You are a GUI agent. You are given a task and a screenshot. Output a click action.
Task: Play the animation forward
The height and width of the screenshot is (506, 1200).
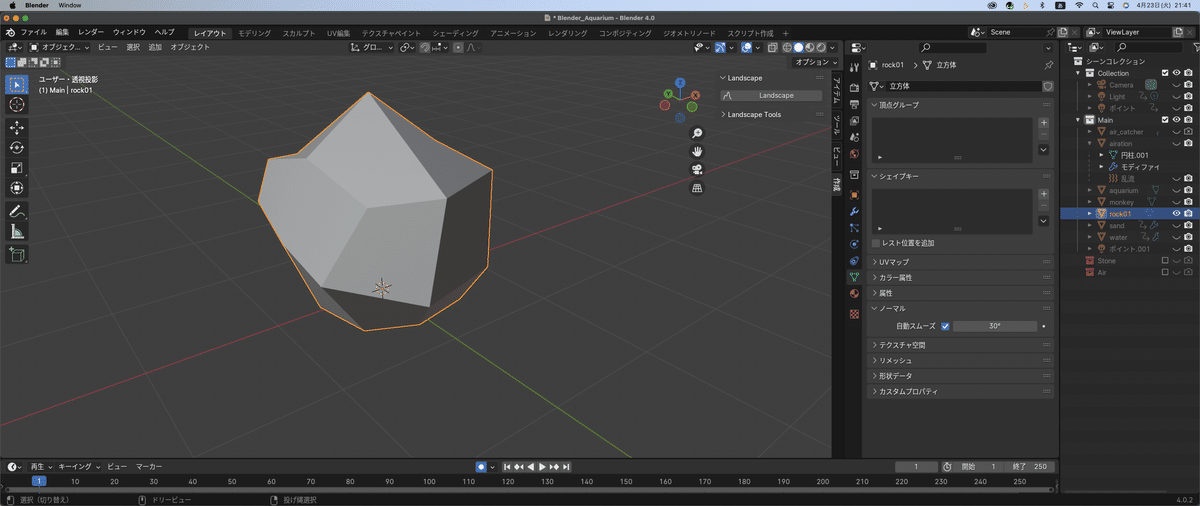pyautogui.click(x=542, y=466)
